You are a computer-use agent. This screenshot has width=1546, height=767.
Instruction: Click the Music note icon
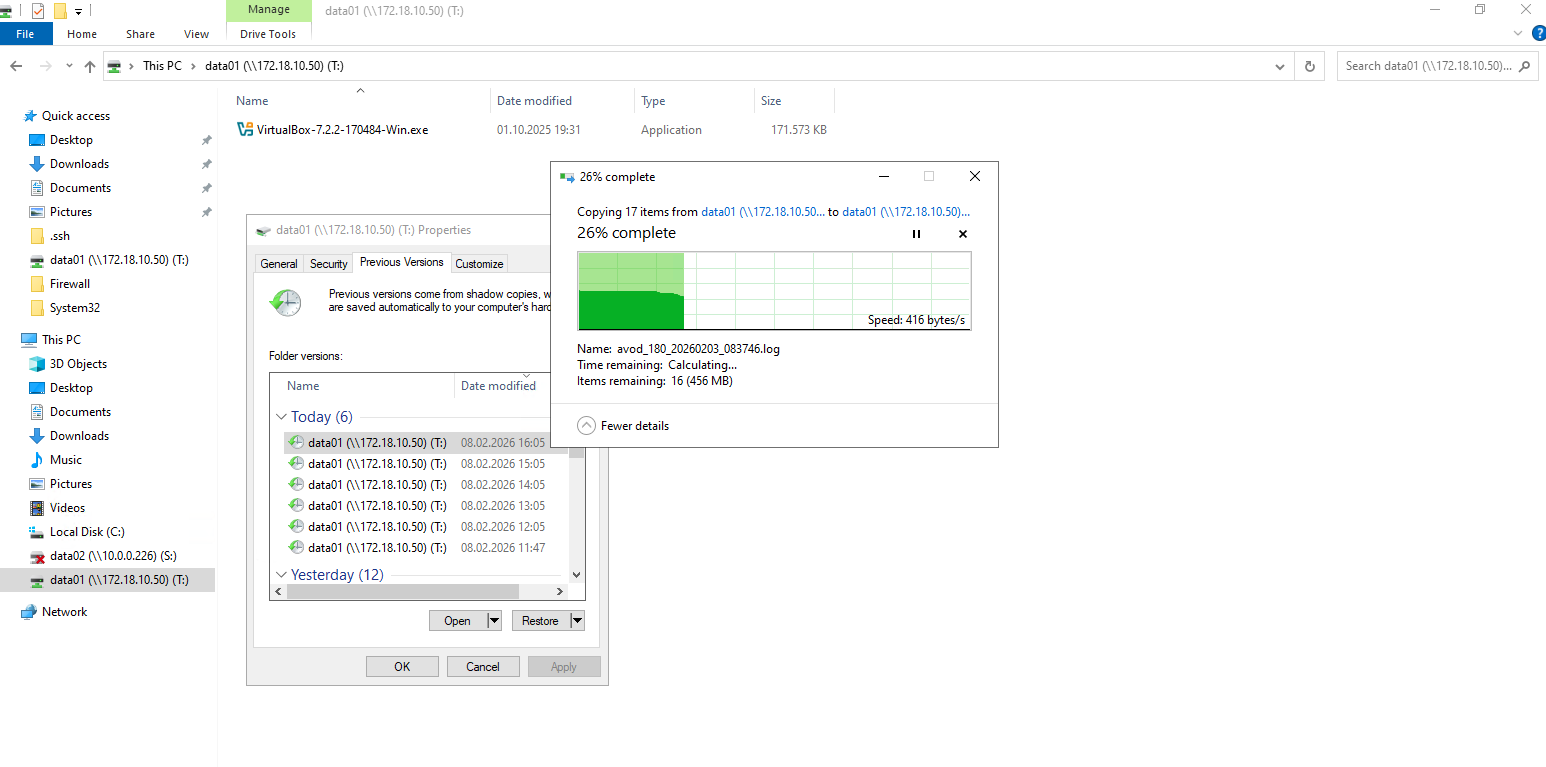(37, 460)
